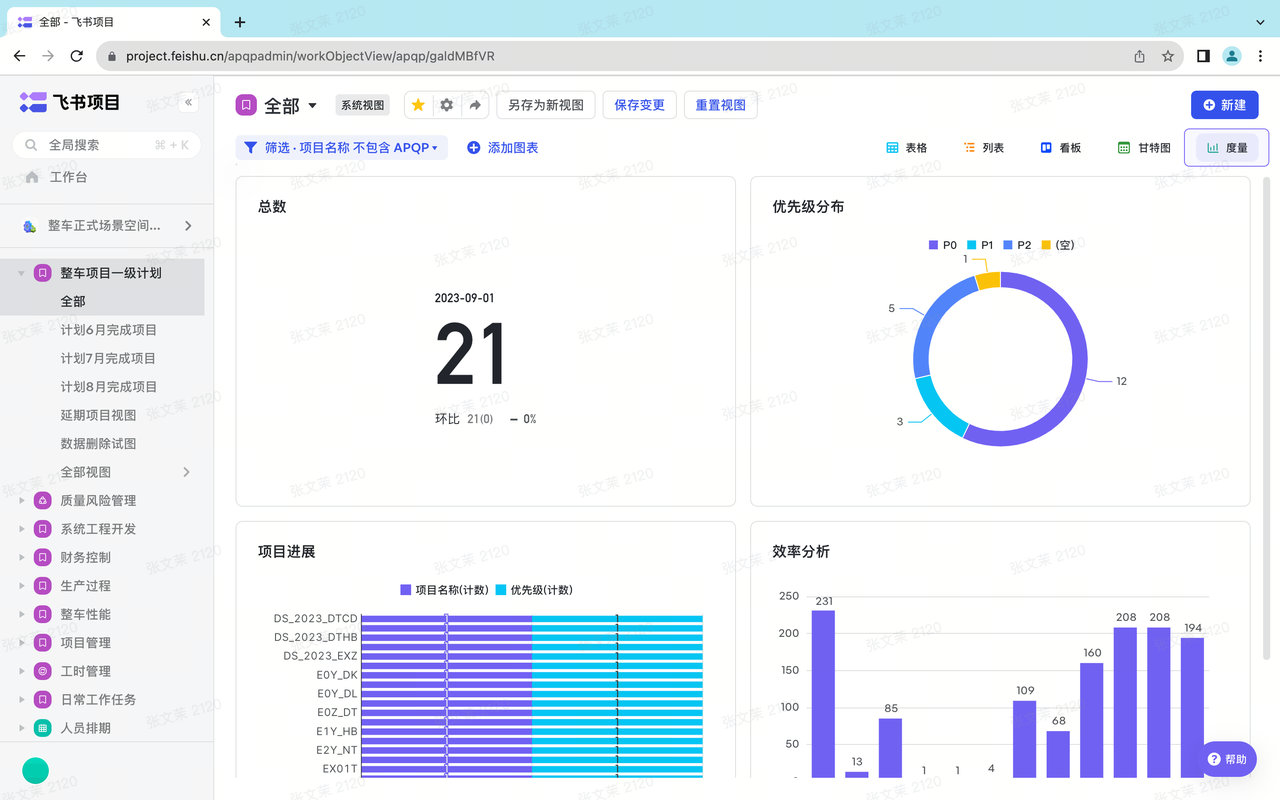Switch to 列表 view tab

pyautogui.click(x=984, y=148)
